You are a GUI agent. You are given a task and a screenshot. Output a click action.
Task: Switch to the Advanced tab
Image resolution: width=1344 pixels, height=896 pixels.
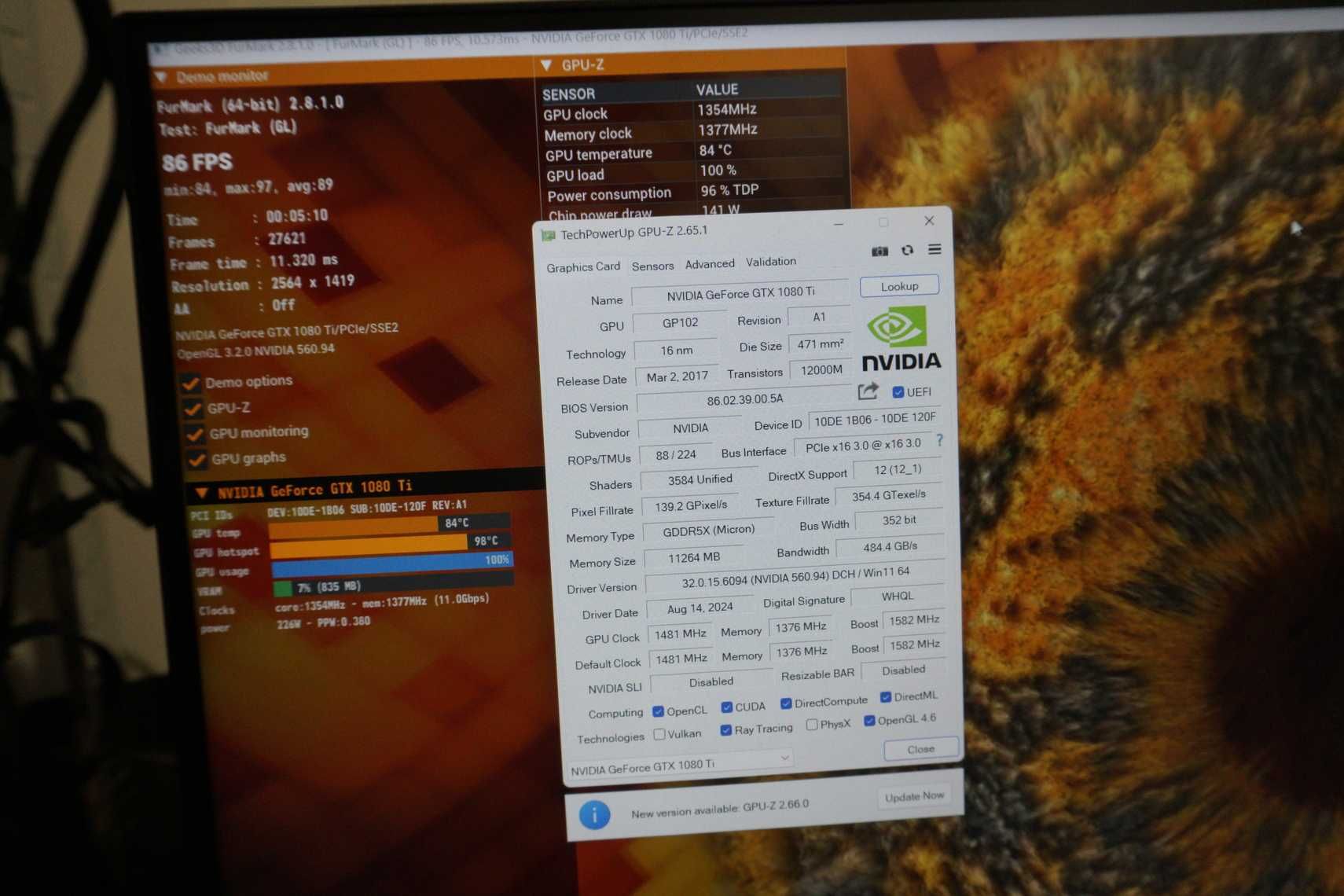(710, 263)
